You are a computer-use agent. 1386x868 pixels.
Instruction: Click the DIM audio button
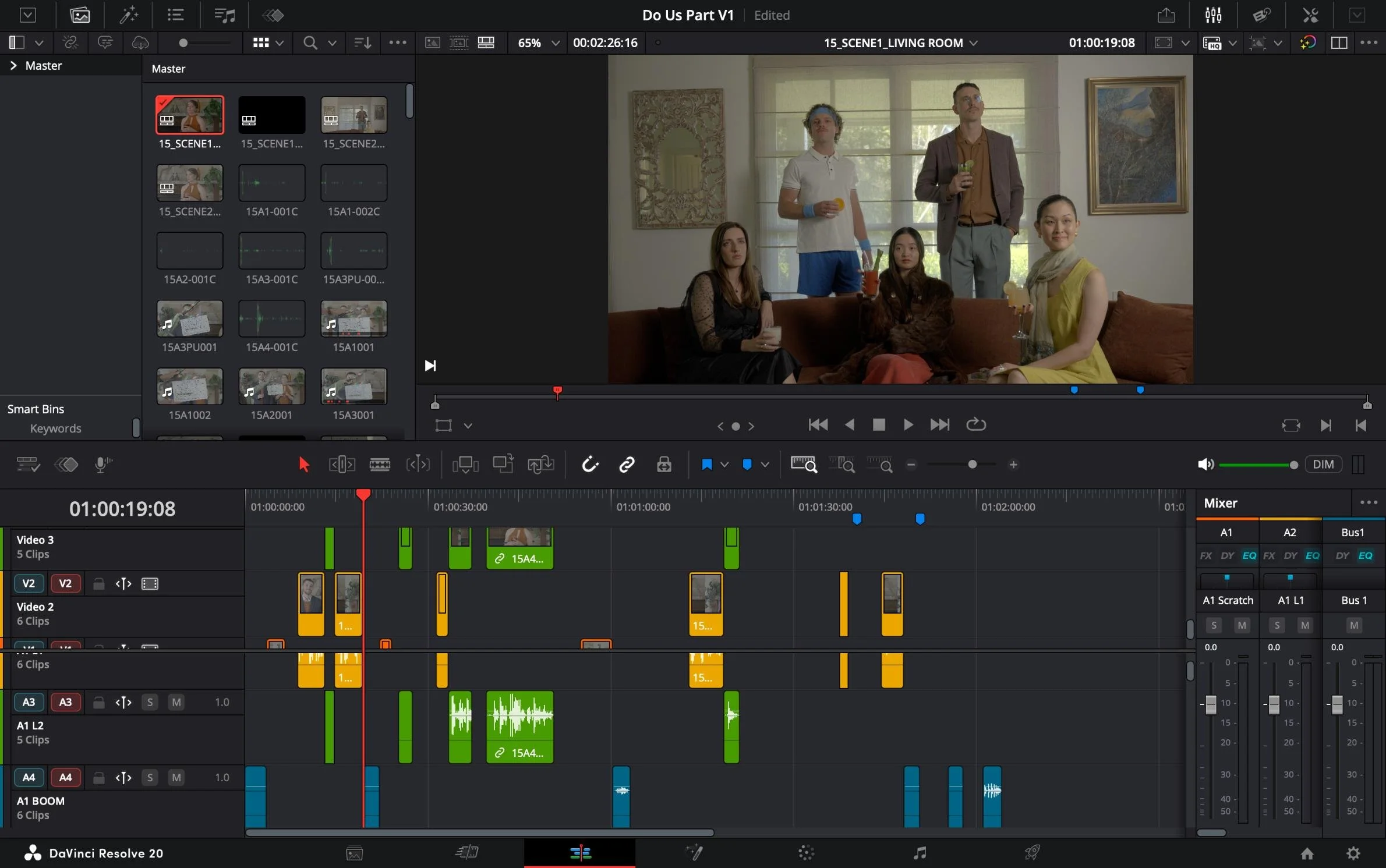pyautogui.click(x=1324, y=465)
